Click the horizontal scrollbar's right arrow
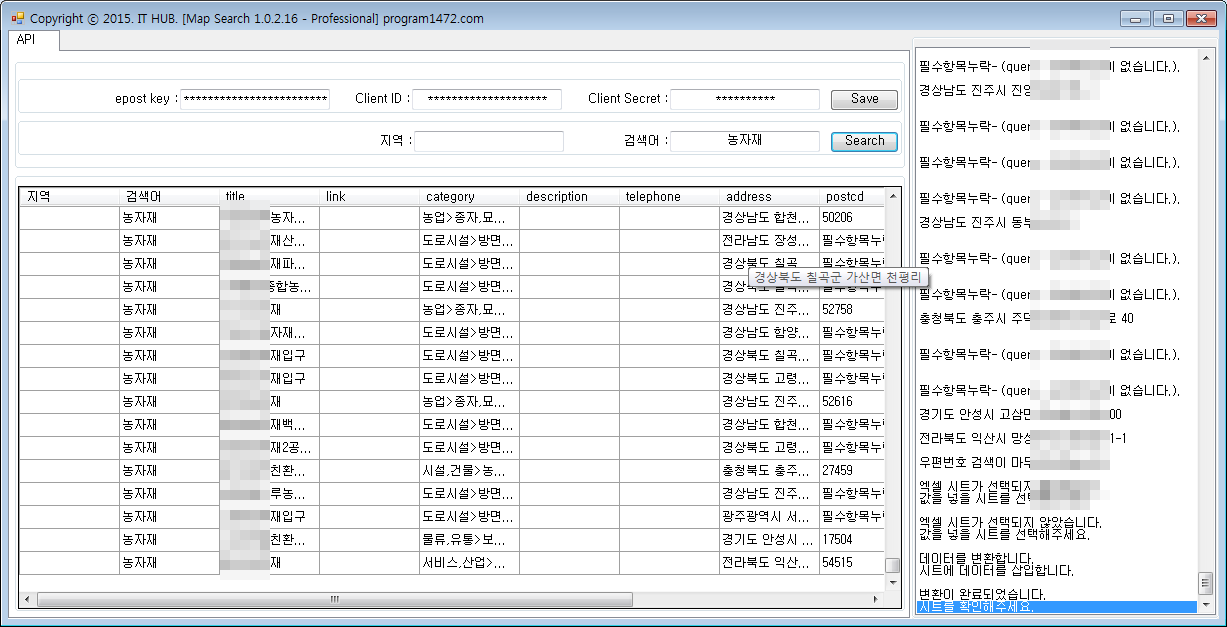1227x627 pixels. click(x=876, y=600)
